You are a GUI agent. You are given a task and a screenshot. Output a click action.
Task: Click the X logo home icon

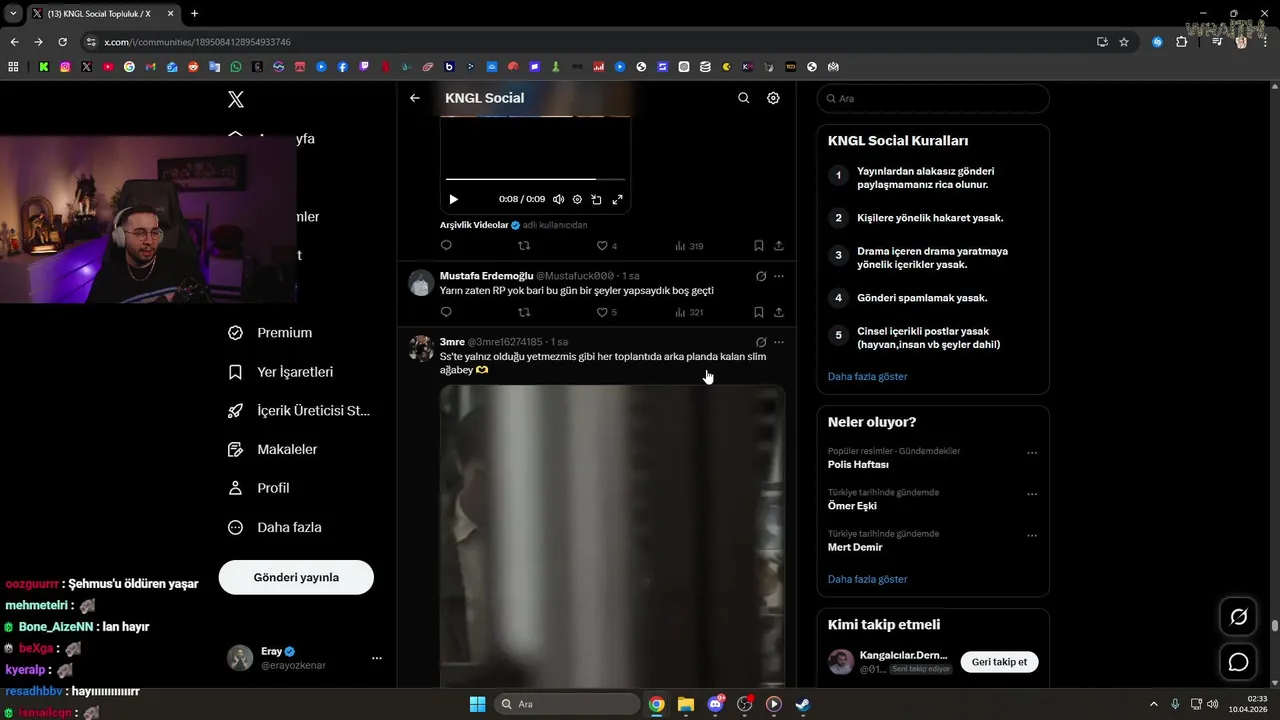pyautogui.click(x=236, y=99)
